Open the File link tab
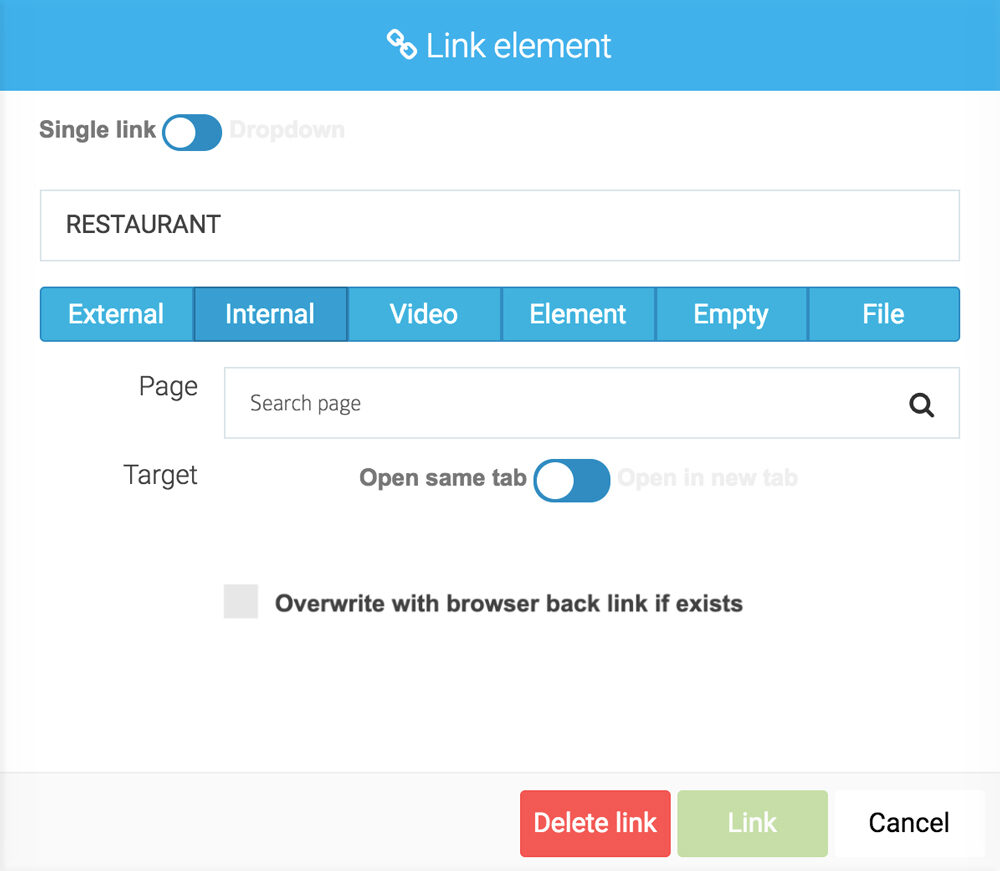 coord(884,313)
